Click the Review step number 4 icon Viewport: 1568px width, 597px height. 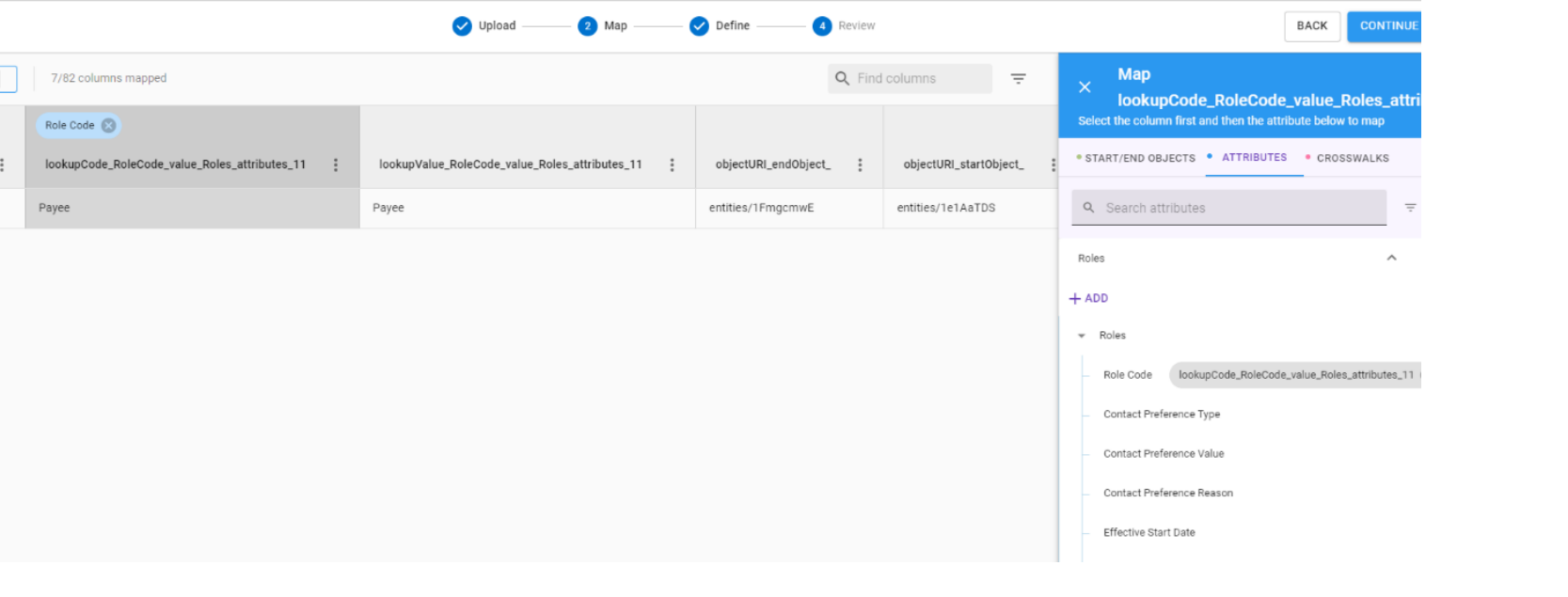(822, 26)
